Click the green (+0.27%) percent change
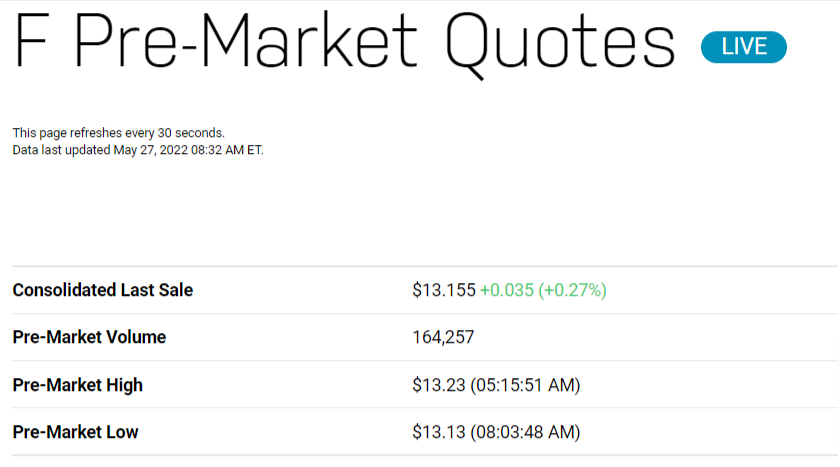Screen dimensions: 840x467 (573, 290)
